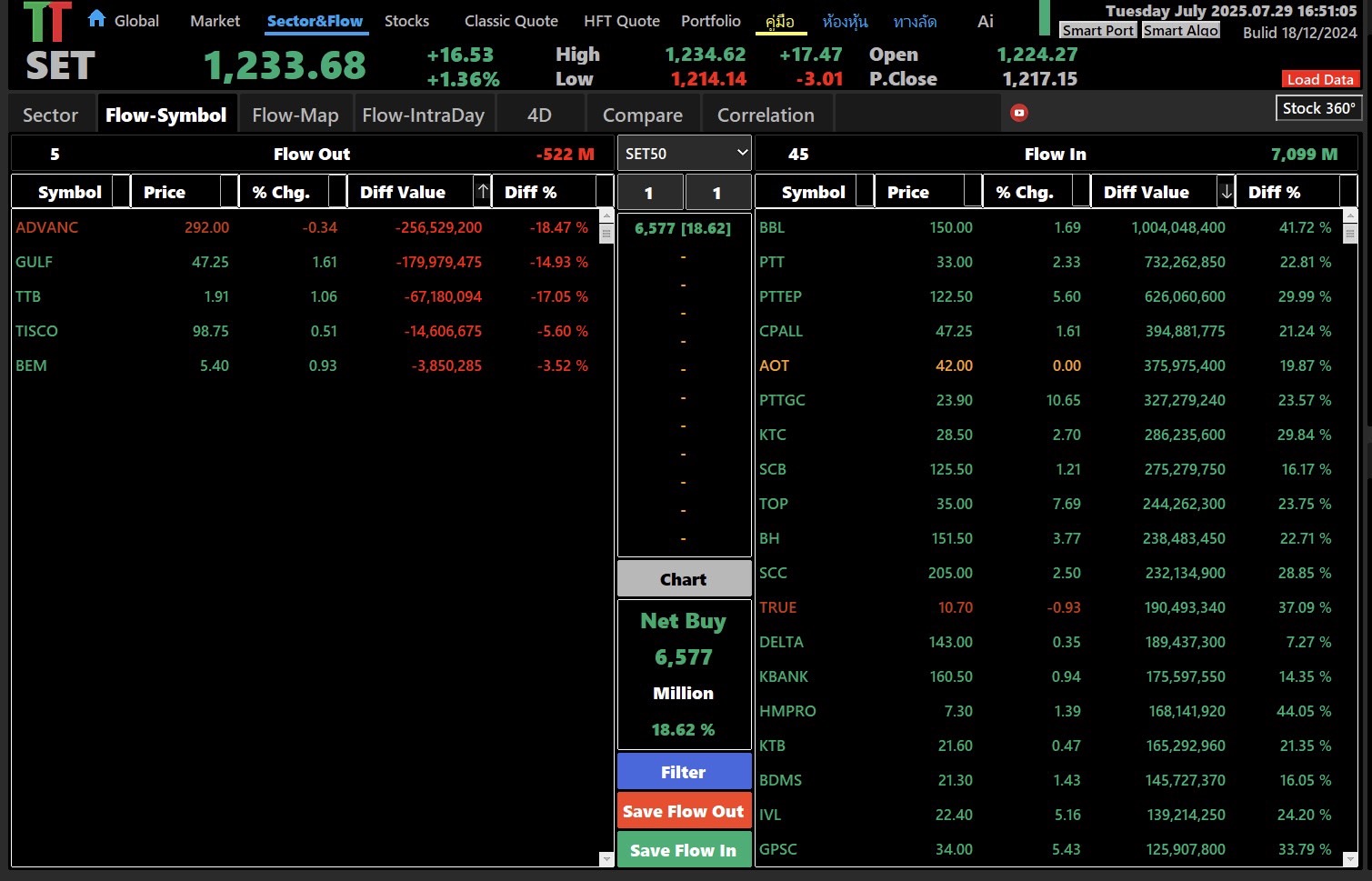Sort Flow Out by Diff Value header
The height and width of the screenshot is (881, 1372).
point(403,192)
